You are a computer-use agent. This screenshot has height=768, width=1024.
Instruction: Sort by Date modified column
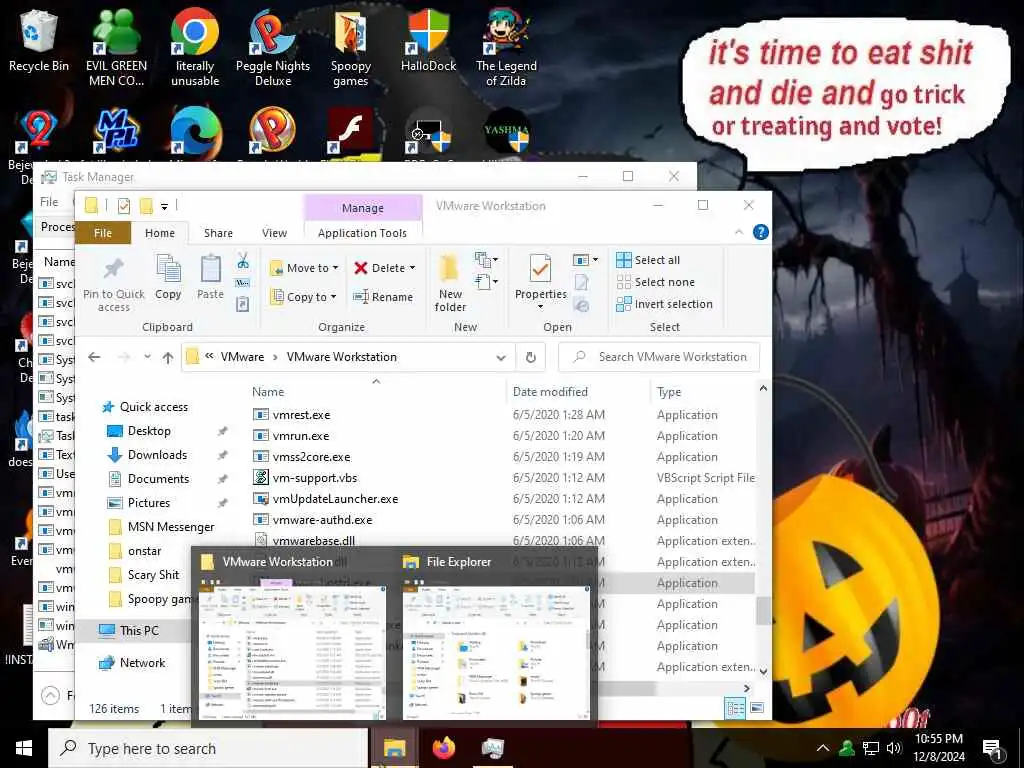click(551, 392)
